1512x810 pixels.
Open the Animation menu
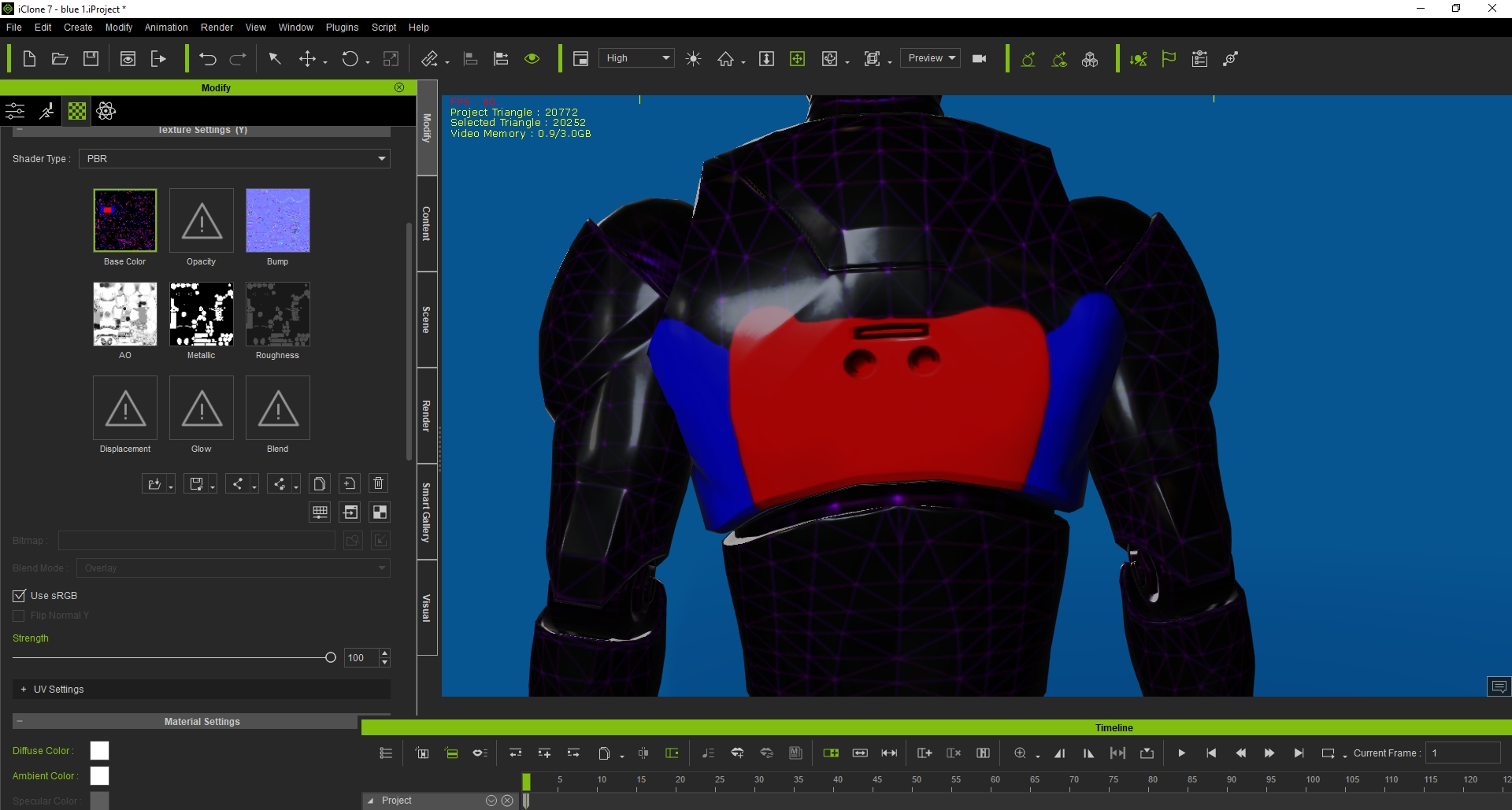[166, 28]
